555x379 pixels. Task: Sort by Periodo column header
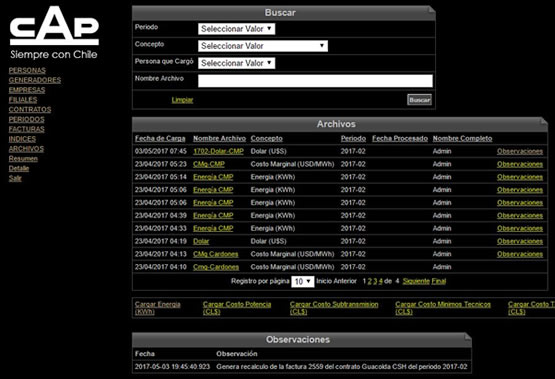353,138
